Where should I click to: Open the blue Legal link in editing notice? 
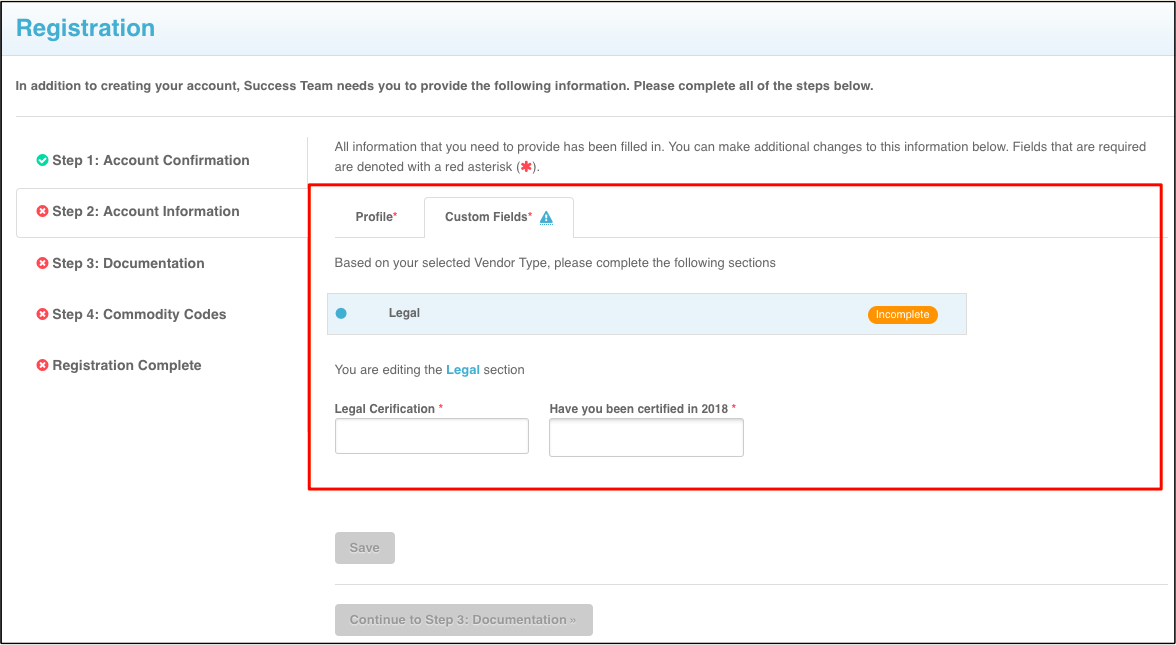[462, 369]
